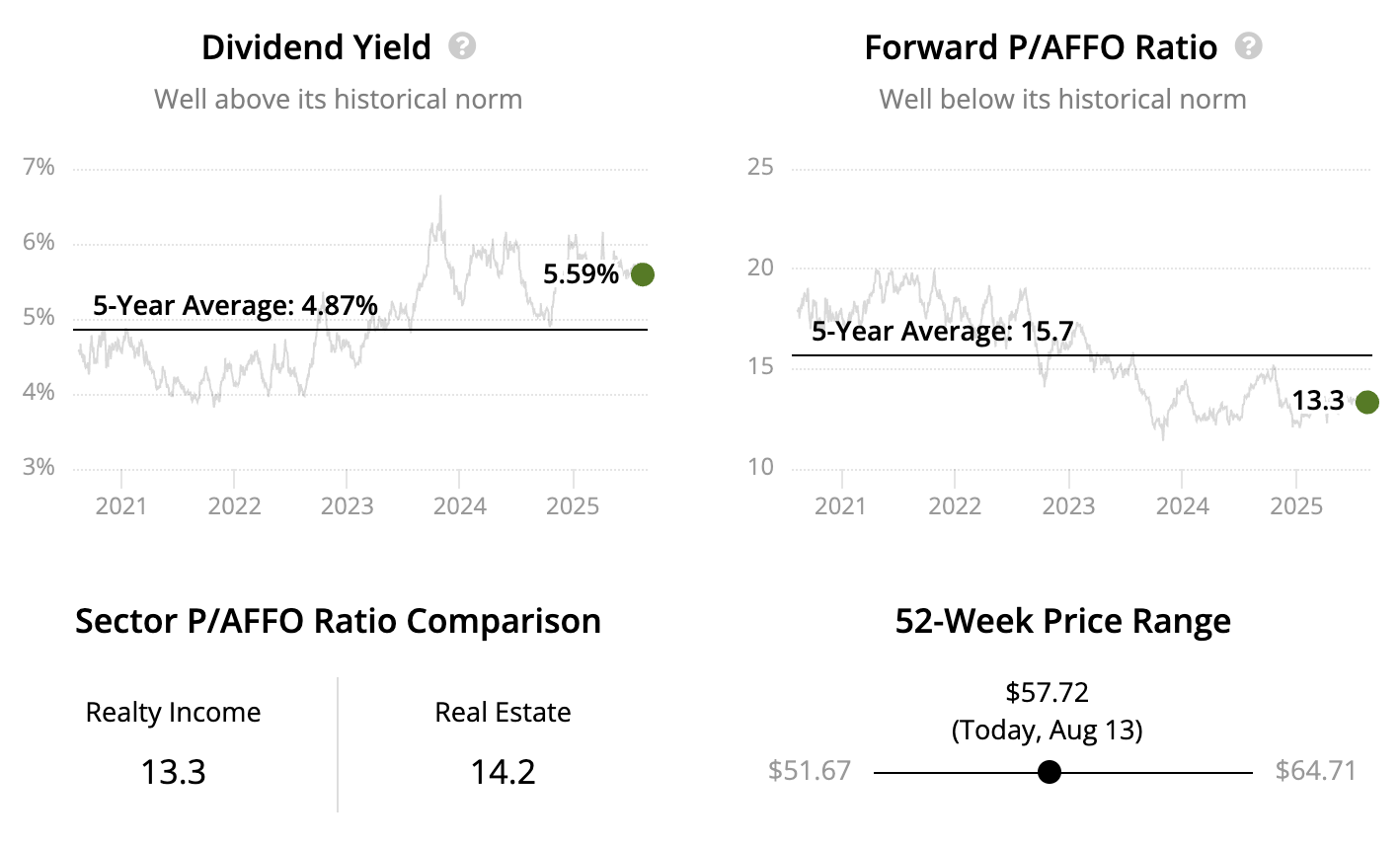This screenshot has height=847, width=1400.
Task: Click the Sector P/AFFO Ratio Comparison heading
Action: pos(338,621)
